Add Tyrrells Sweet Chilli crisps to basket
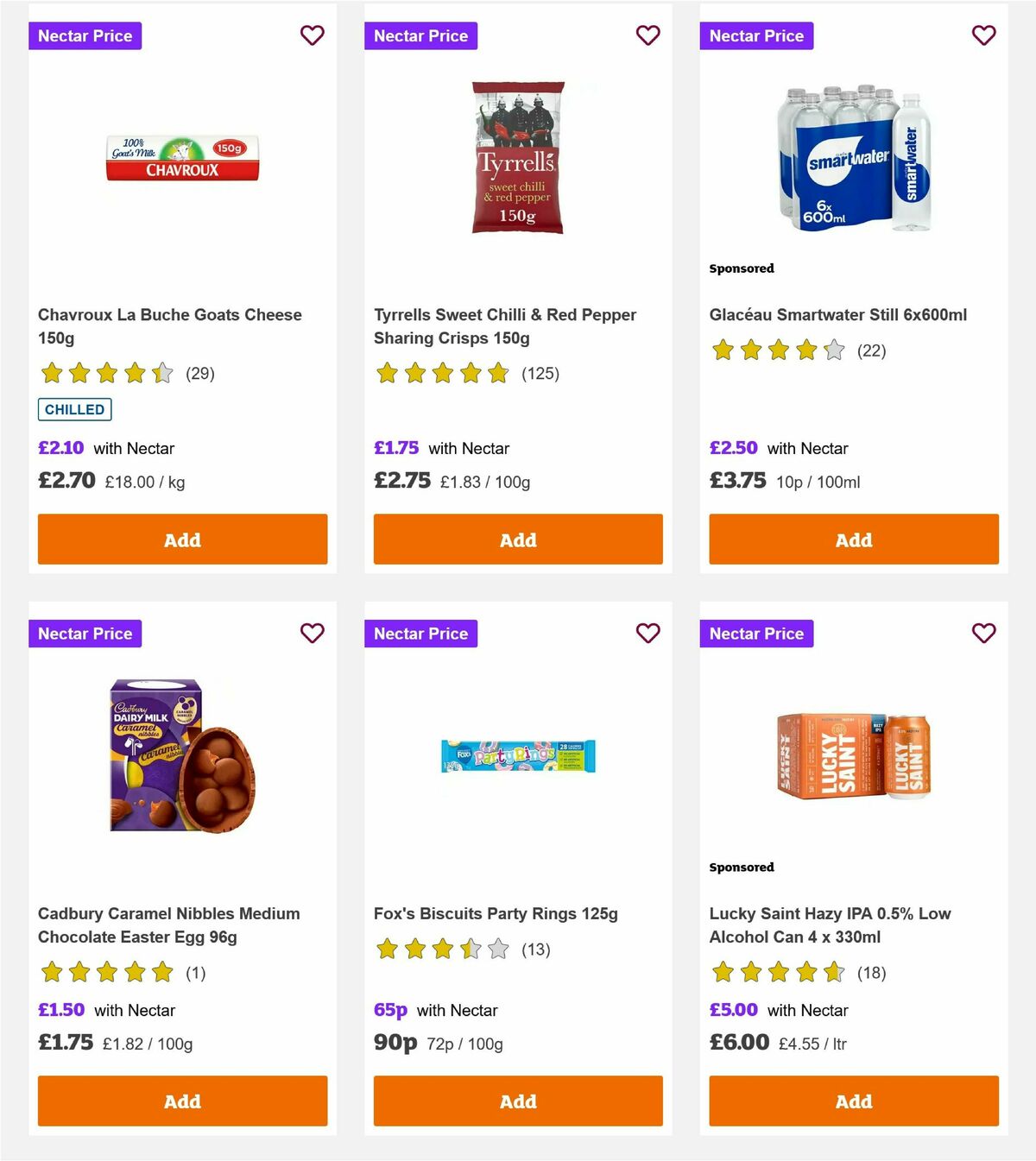Screen dimensions: 1036x1161 517,539
